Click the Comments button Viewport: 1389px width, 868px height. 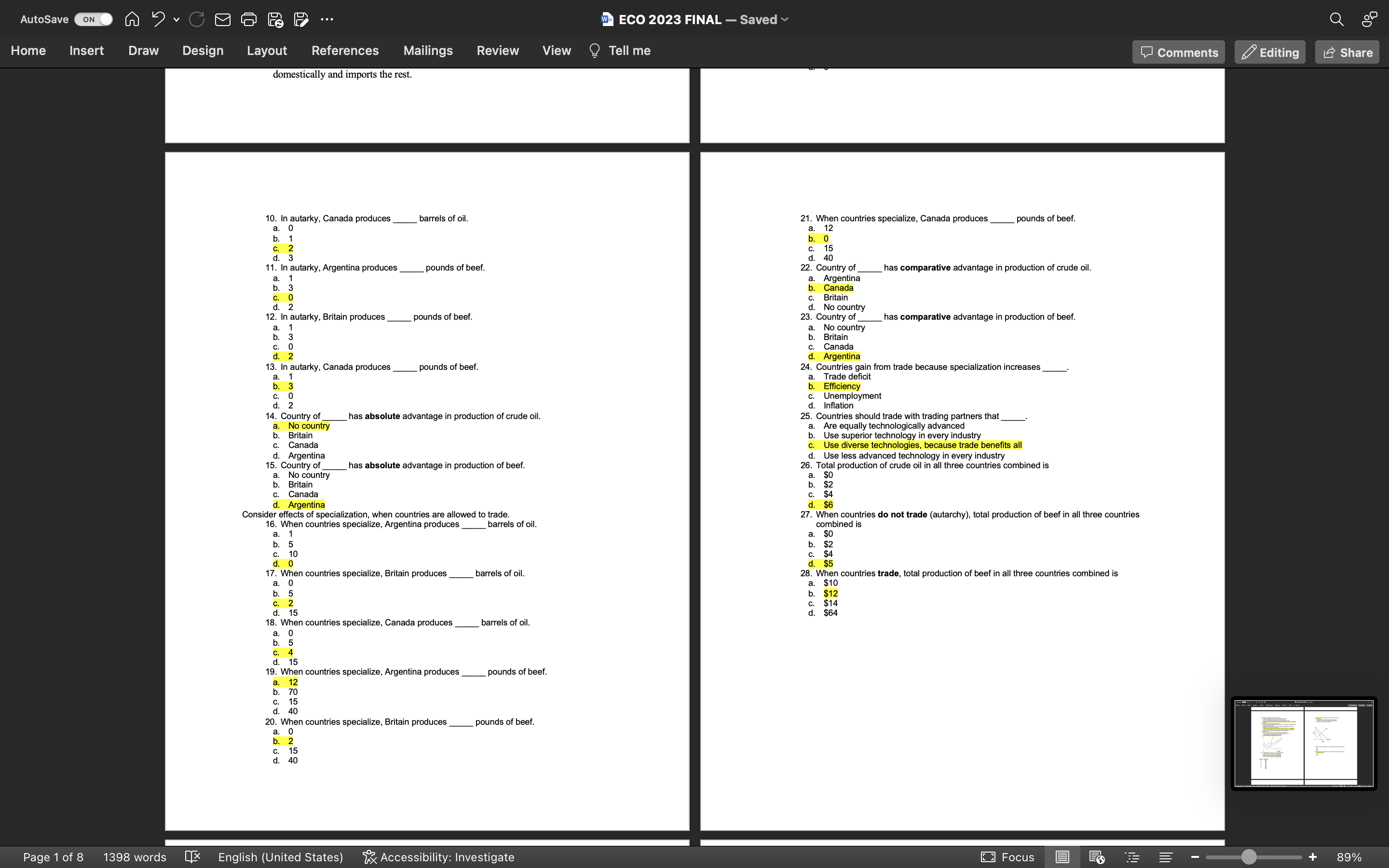[1178, 52]
